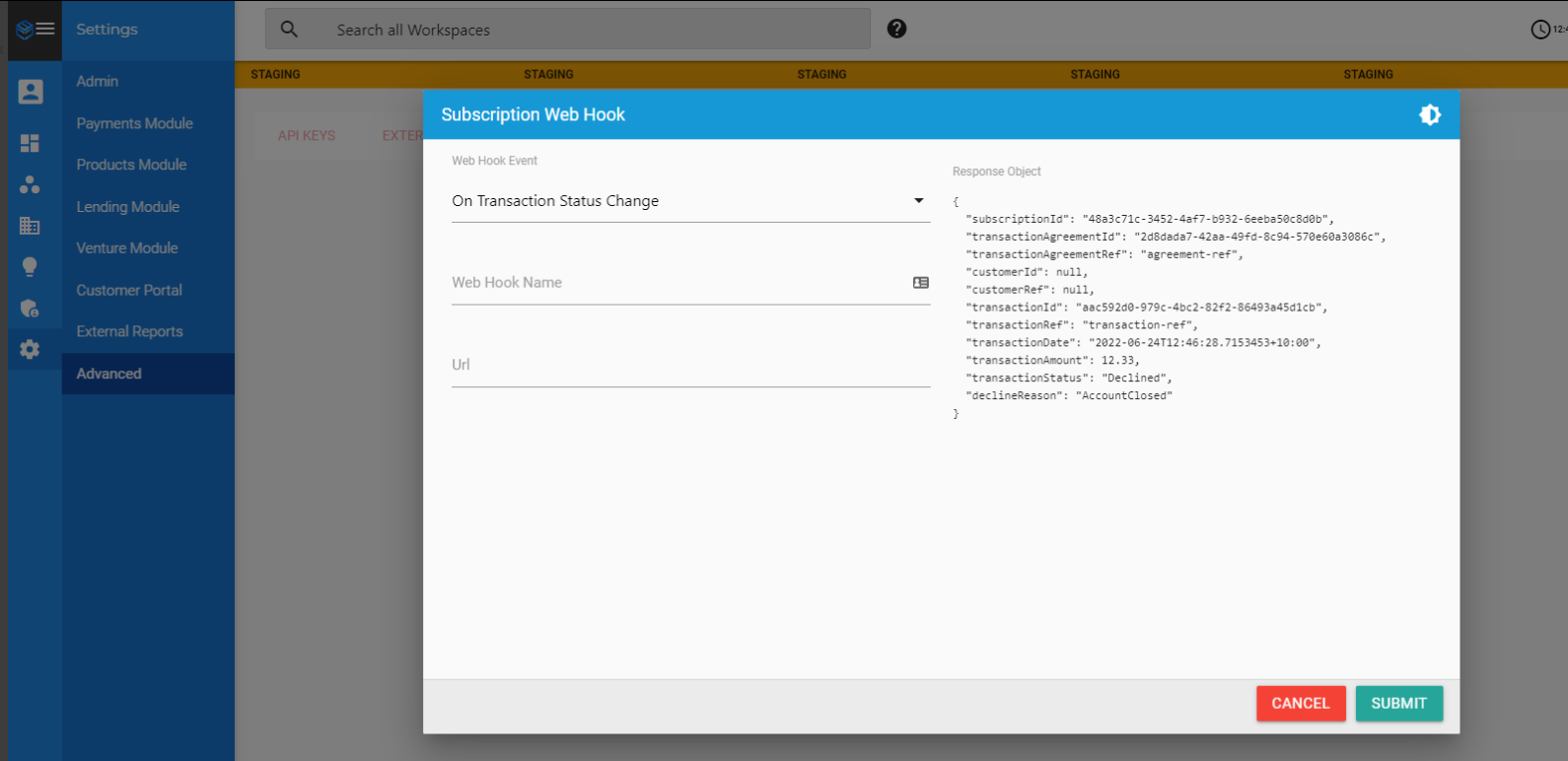Click the card icon in Web Hook Name field

[921, 283]
